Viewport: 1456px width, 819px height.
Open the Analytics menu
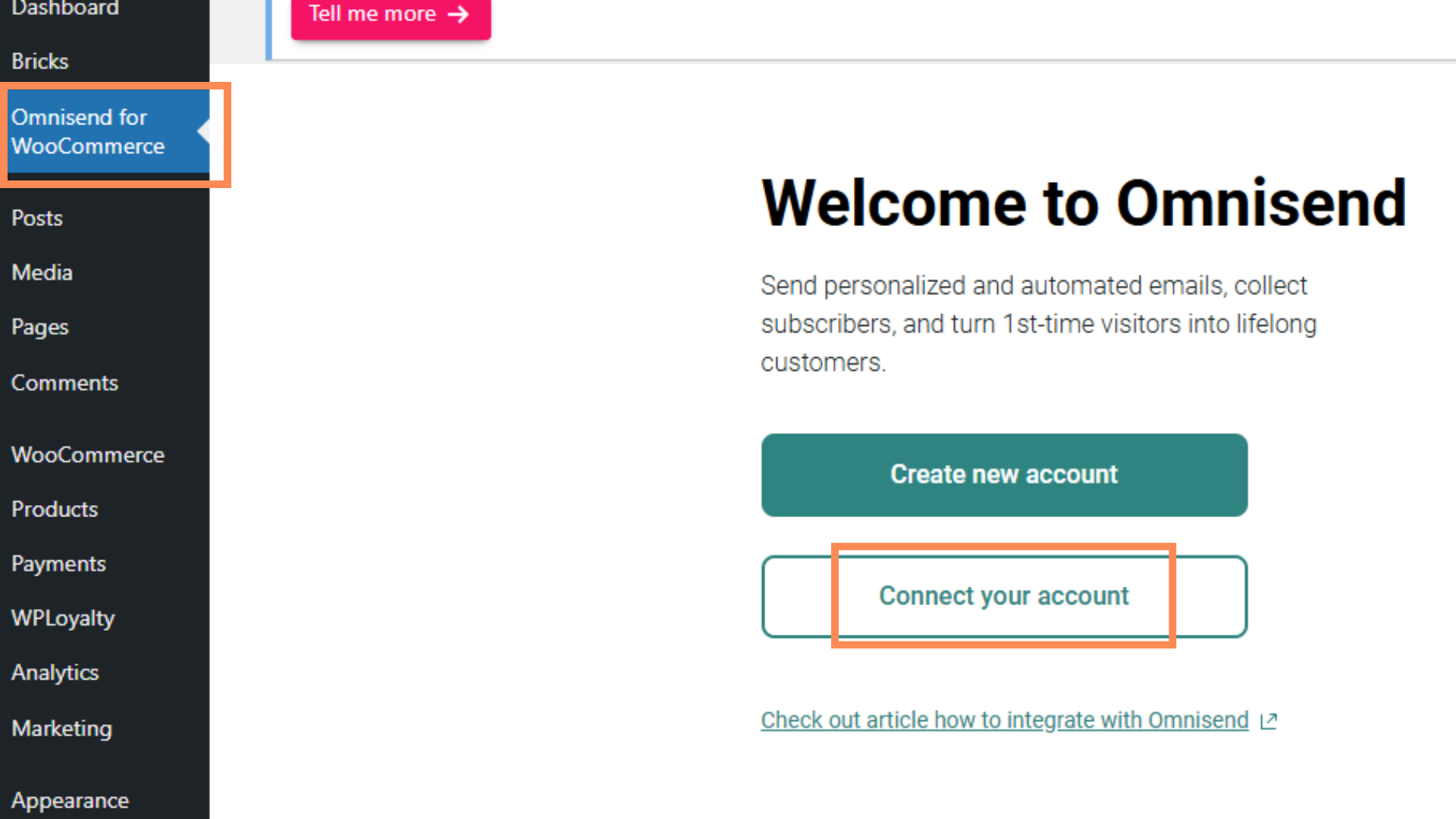click(55, 673)
